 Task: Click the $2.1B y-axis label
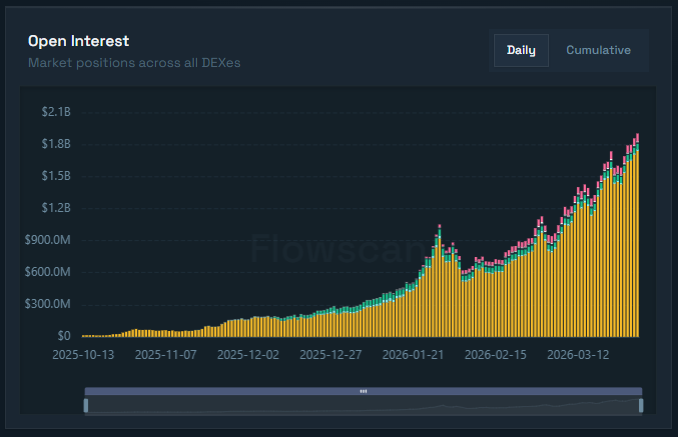click(x=56, y=112)
